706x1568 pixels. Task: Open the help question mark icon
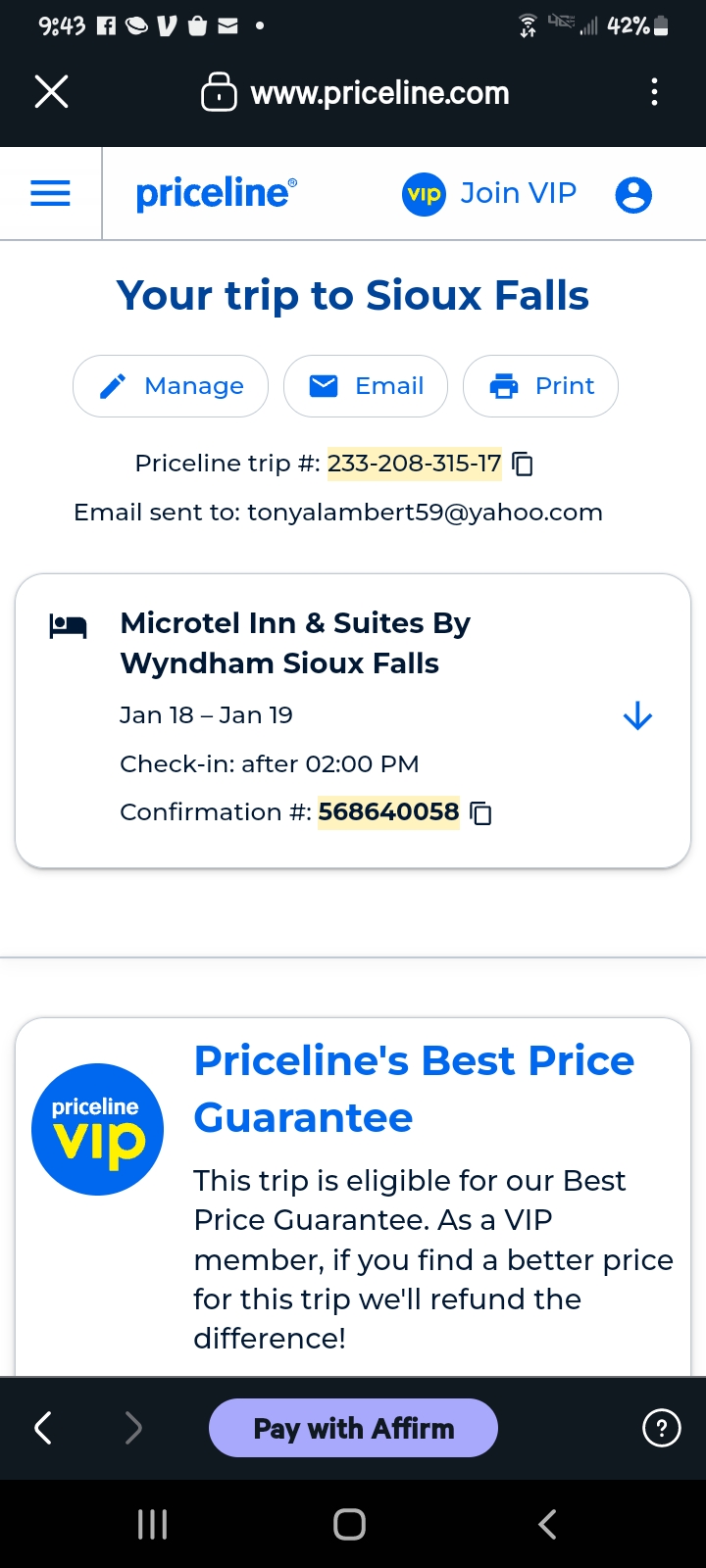[661, 1428]
